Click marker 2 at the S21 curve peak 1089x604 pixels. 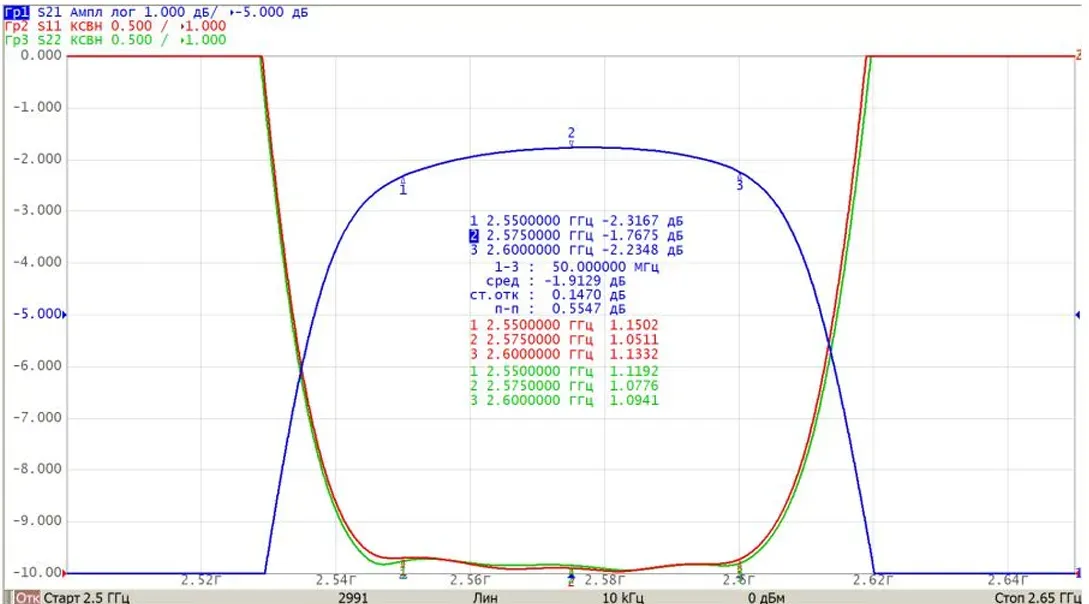tap(571, 135)
